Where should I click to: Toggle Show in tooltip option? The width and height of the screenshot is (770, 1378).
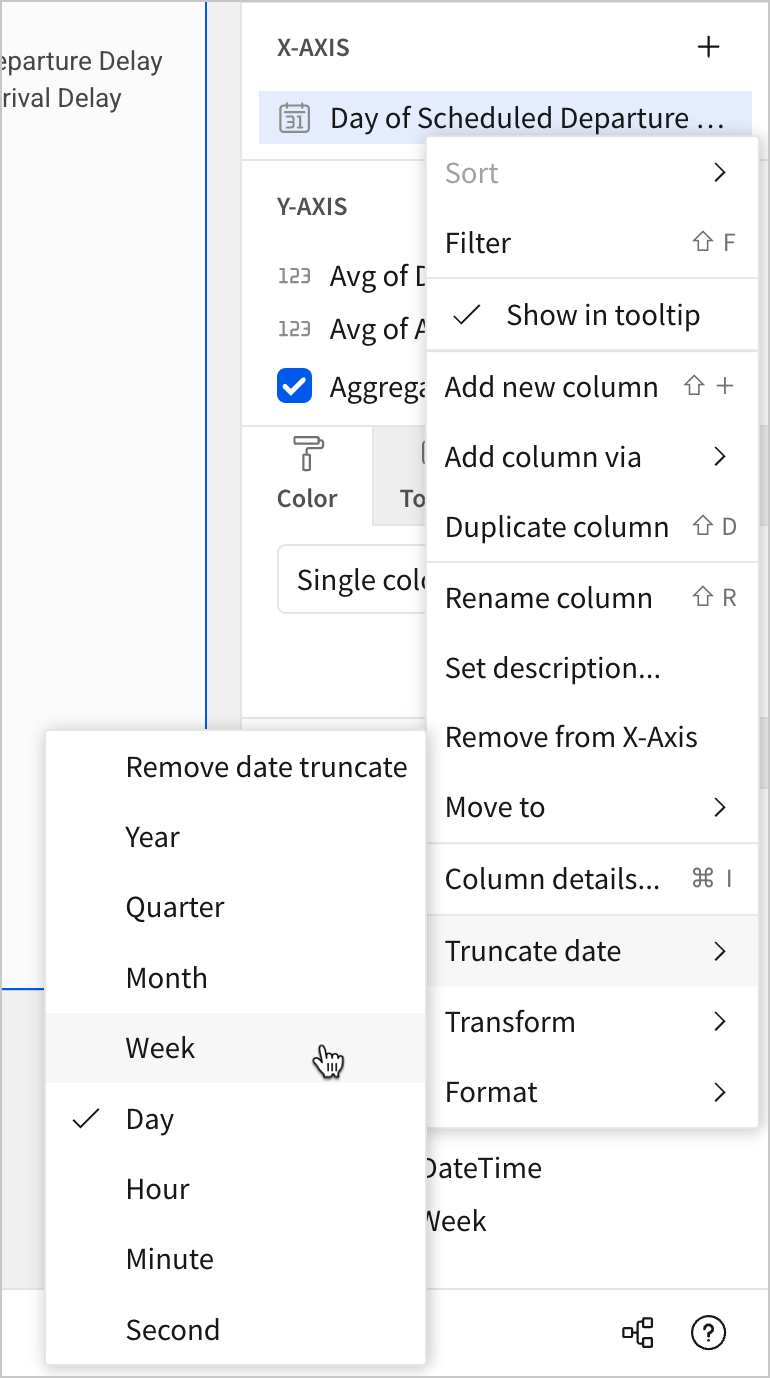click(x=591, y=315)
